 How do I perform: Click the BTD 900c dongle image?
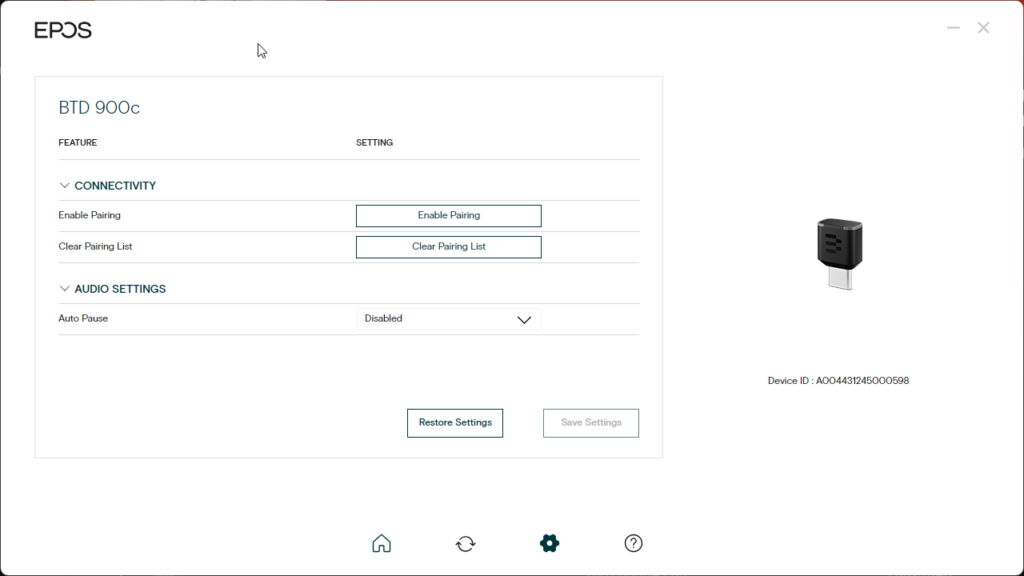point(838,254)
